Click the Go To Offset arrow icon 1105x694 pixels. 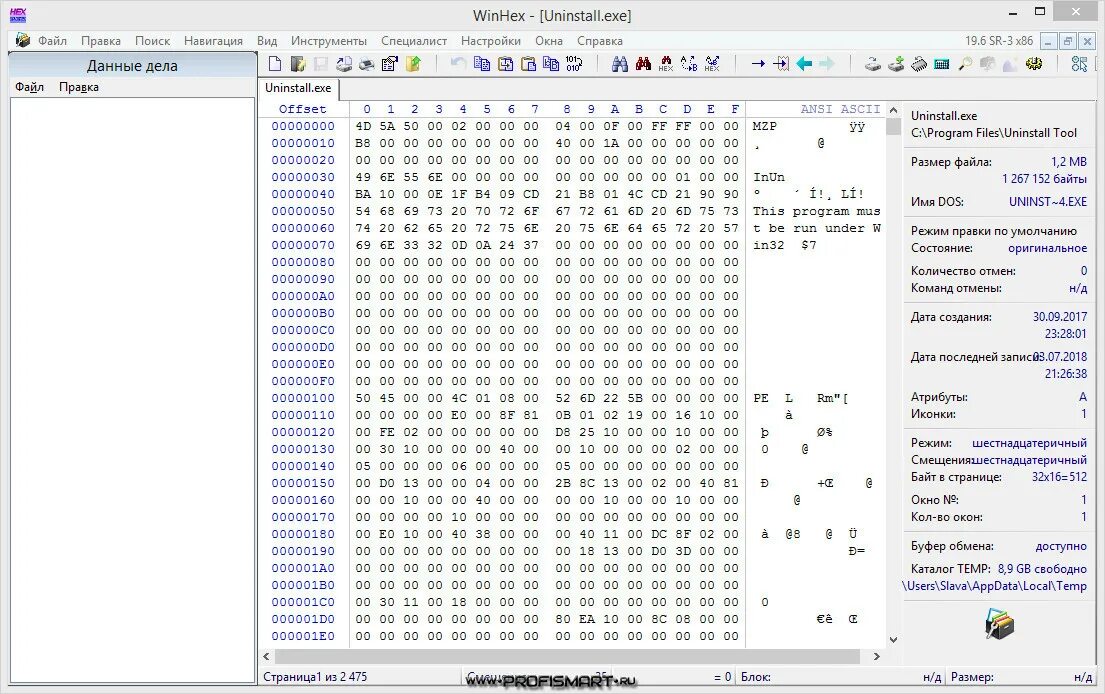click(x=758, y=64)
